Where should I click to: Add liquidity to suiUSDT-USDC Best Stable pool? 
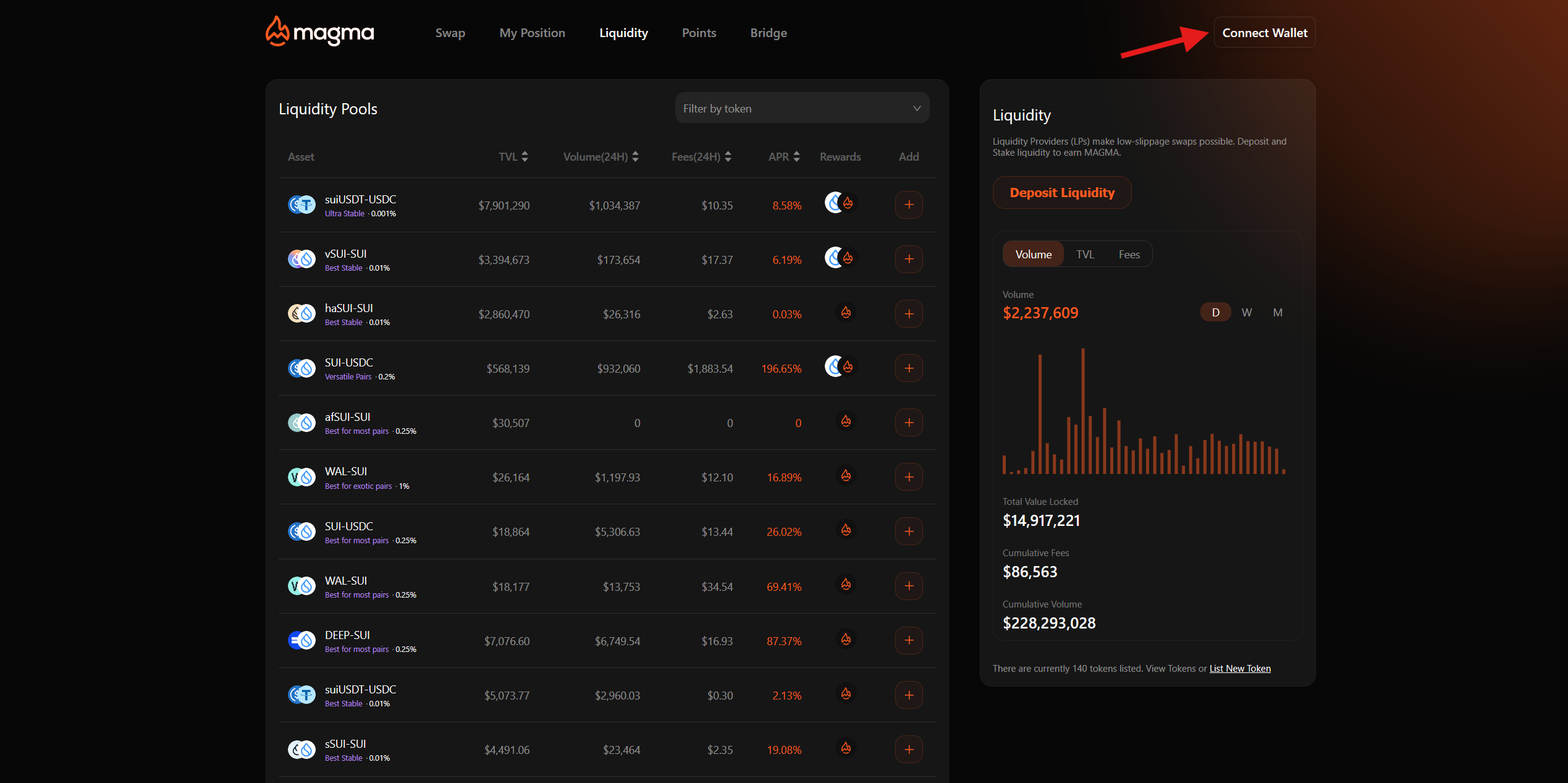point(909,695)
